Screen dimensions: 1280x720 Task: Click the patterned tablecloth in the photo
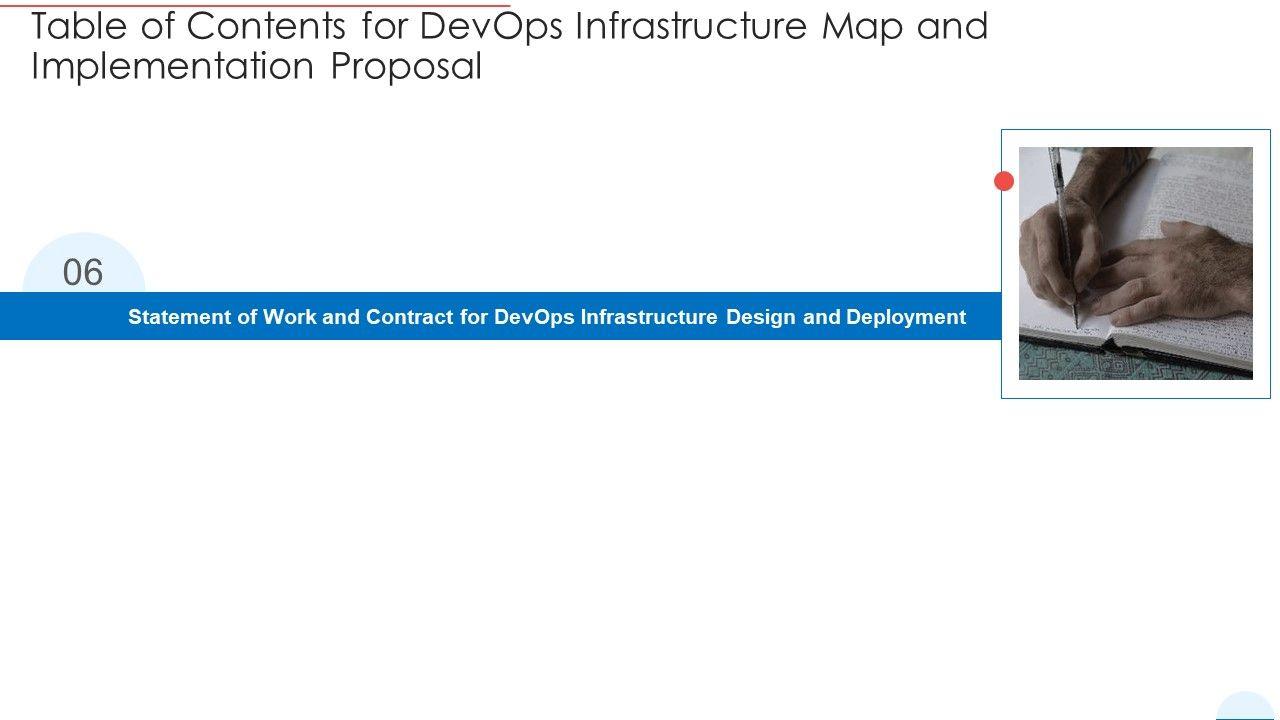1100,365
